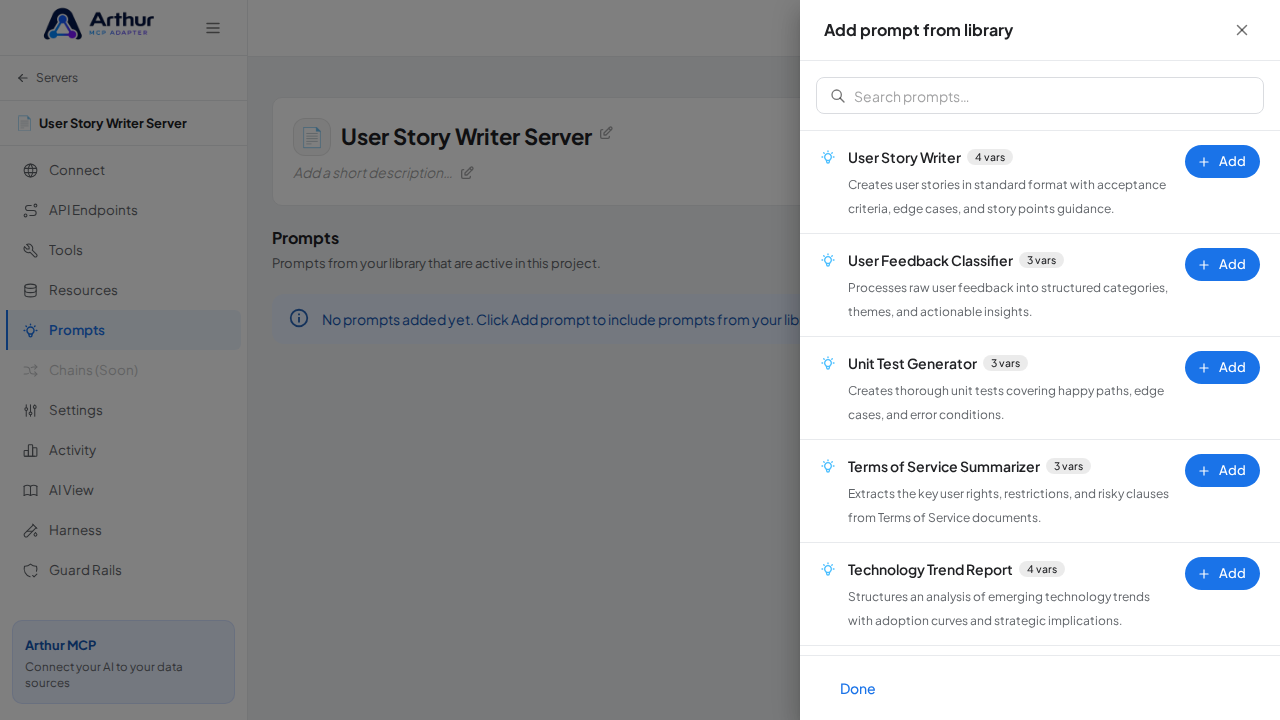Open the Resources page
The height and width of the screenshot is (720, 1280).
[123, 290]
